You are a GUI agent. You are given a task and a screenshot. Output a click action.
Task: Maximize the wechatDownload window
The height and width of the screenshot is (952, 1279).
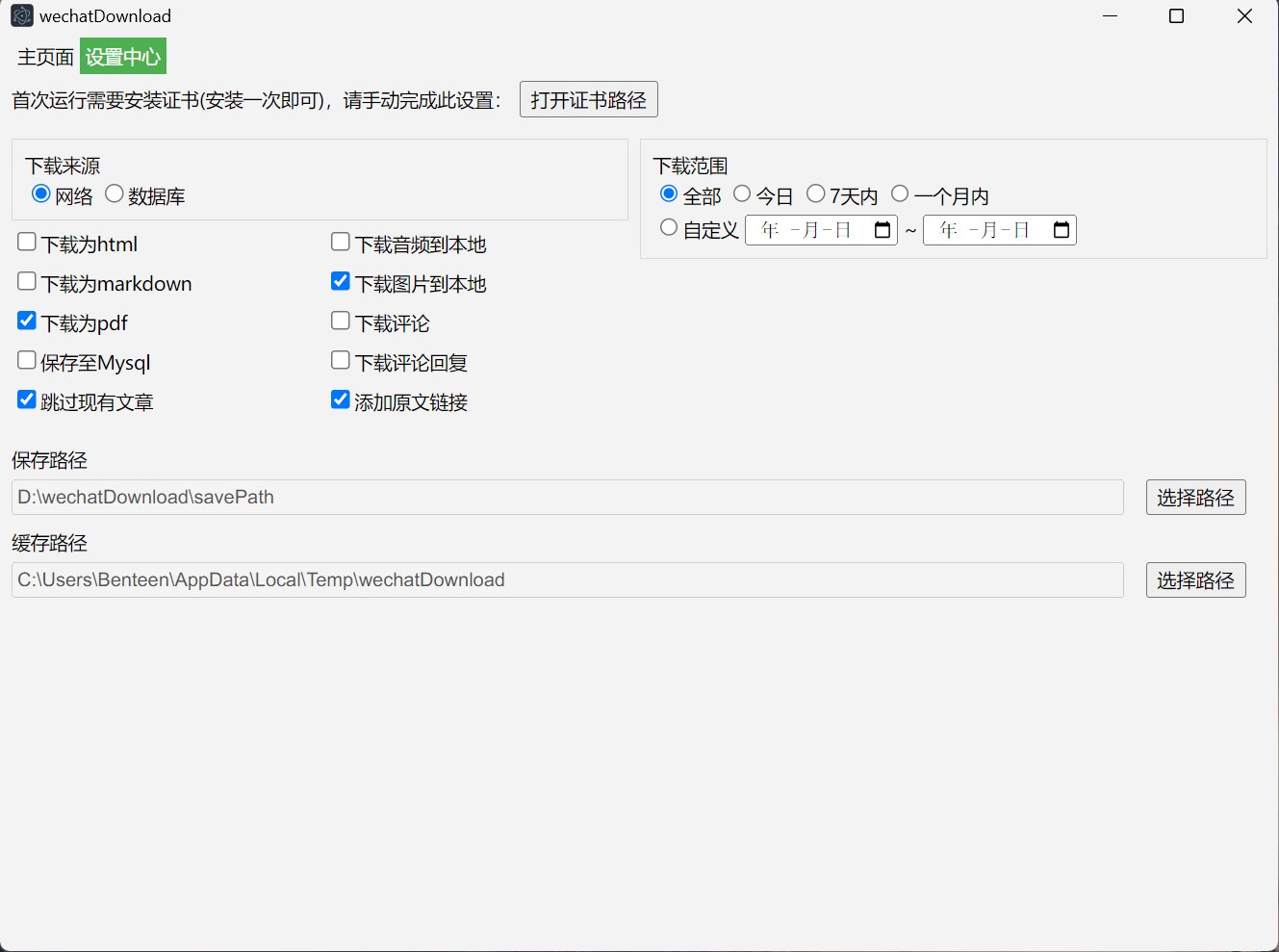pos(1176,16)
